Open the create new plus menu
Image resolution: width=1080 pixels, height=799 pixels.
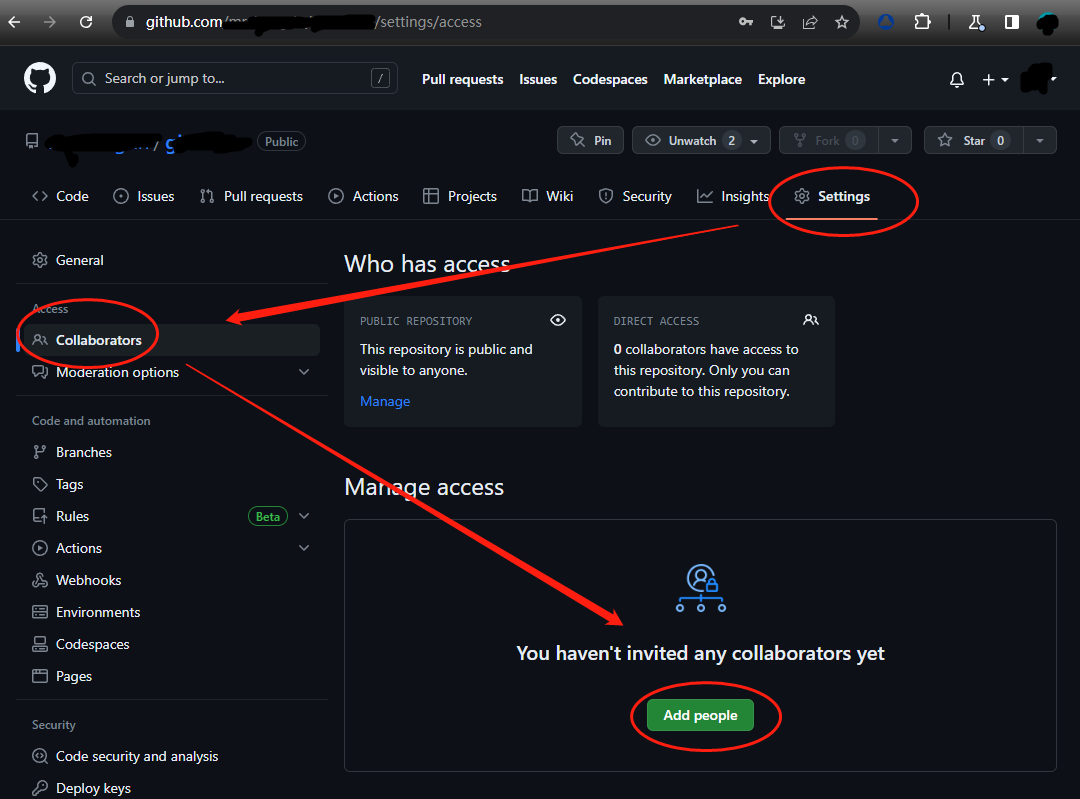tap(995, 80)
